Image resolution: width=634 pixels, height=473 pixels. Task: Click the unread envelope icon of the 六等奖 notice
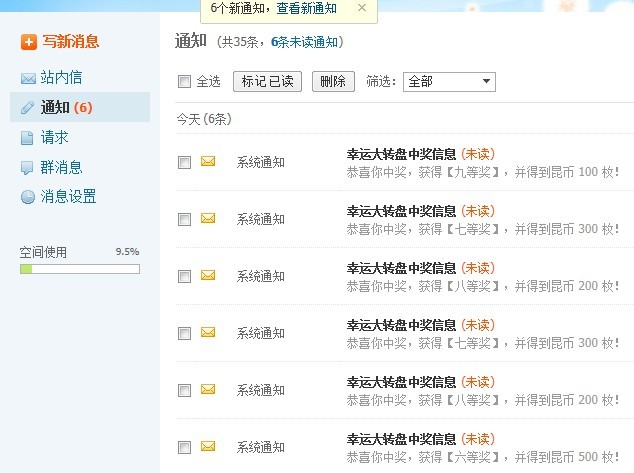click(208, 446)
